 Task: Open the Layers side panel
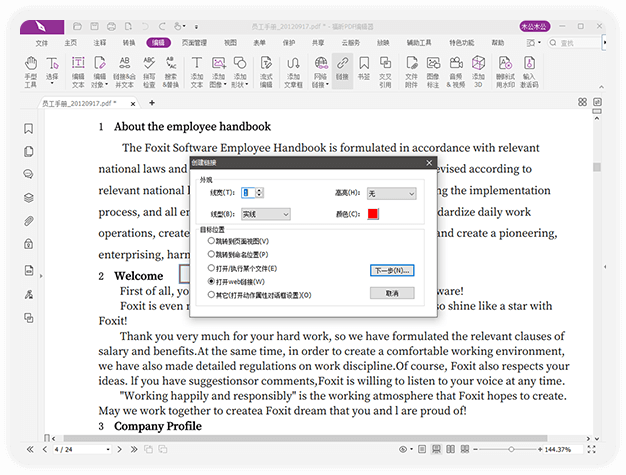point(28,198)
